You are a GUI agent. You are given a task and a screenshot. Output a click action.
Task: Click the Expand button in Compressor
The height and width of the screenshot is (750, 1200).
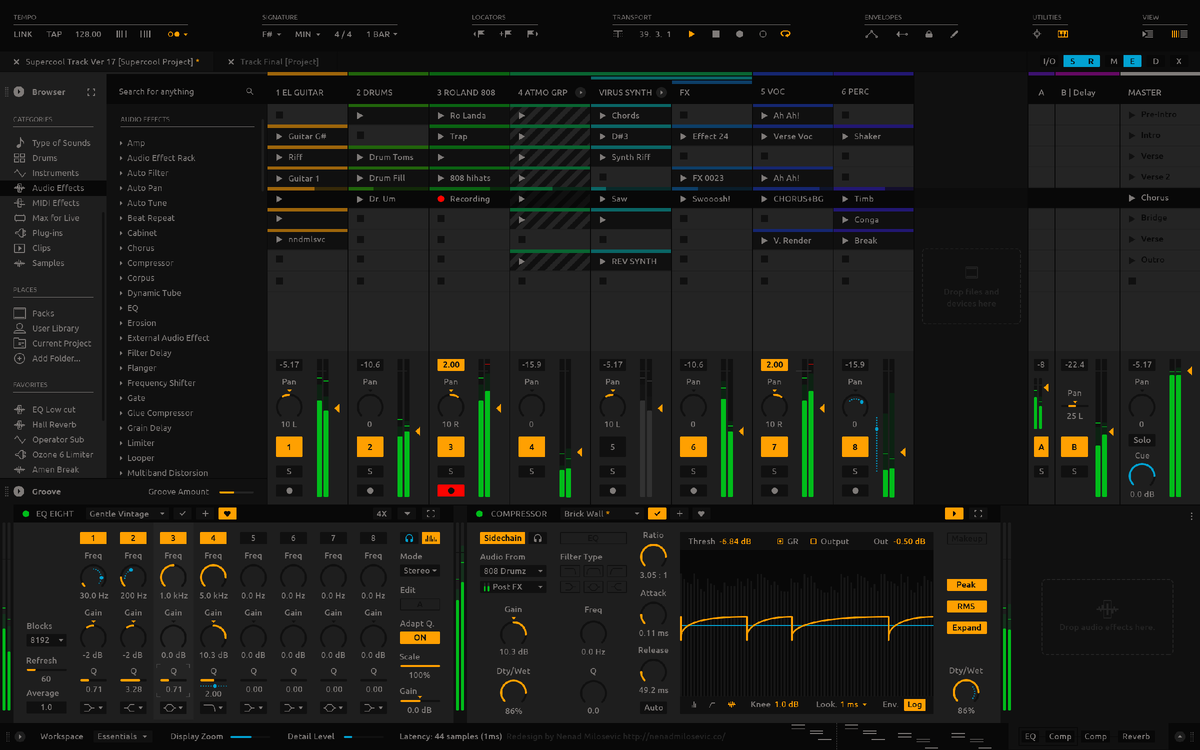point(967,628)
